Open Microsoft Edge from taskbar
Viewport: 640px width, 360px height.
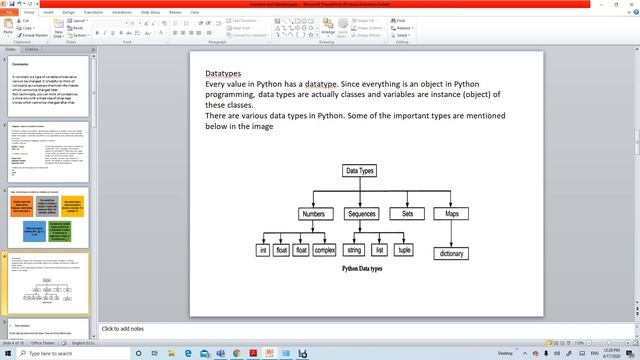pos(188,353)
